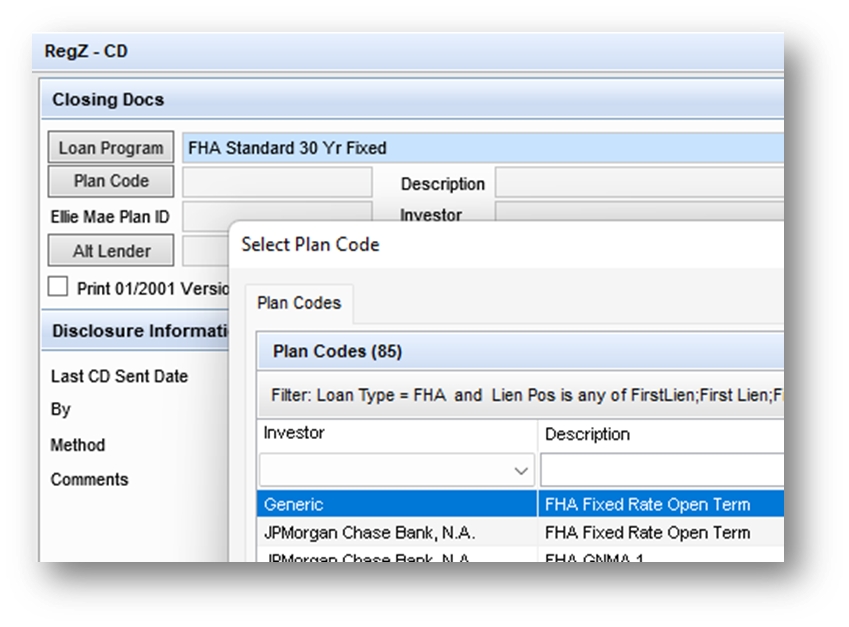Switch to the Plan Codes tab
This screenshot has width=849, height=627.
[x=299, y=303]
